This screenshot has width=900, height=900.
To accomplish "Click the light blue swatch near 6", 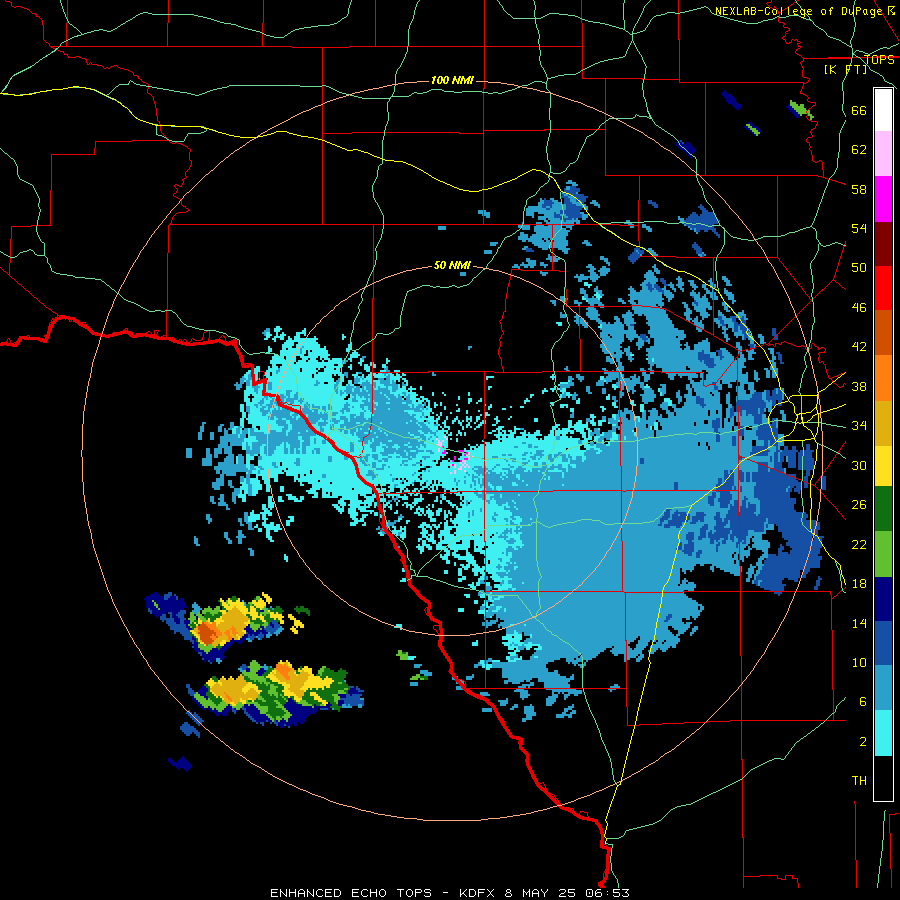I will click(x=883, y=688).
